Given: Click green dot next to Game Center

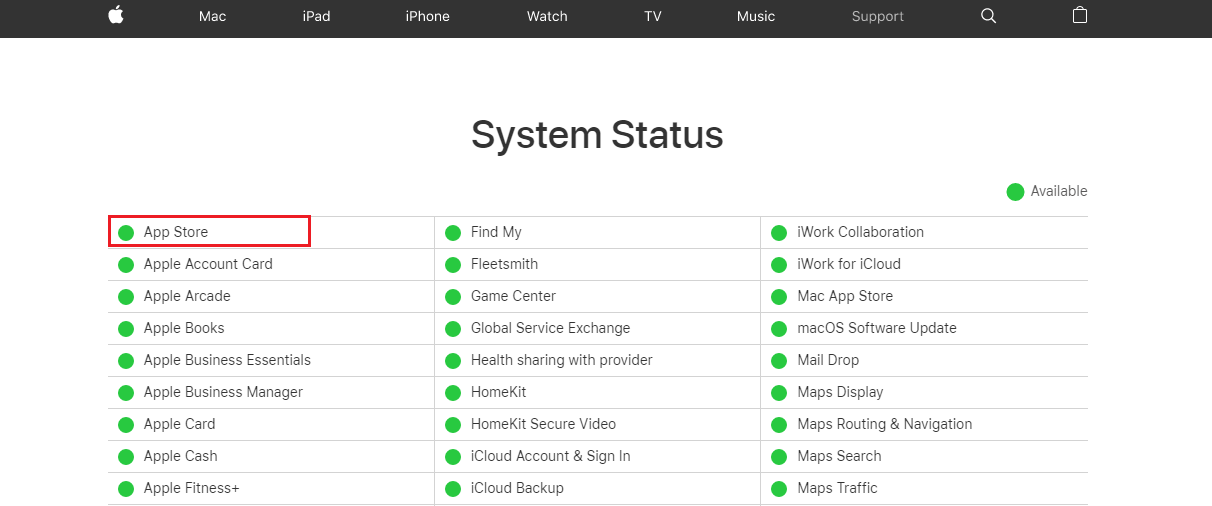Looking at the screenshot, I should pyautogui.click(x=453, y=297).
